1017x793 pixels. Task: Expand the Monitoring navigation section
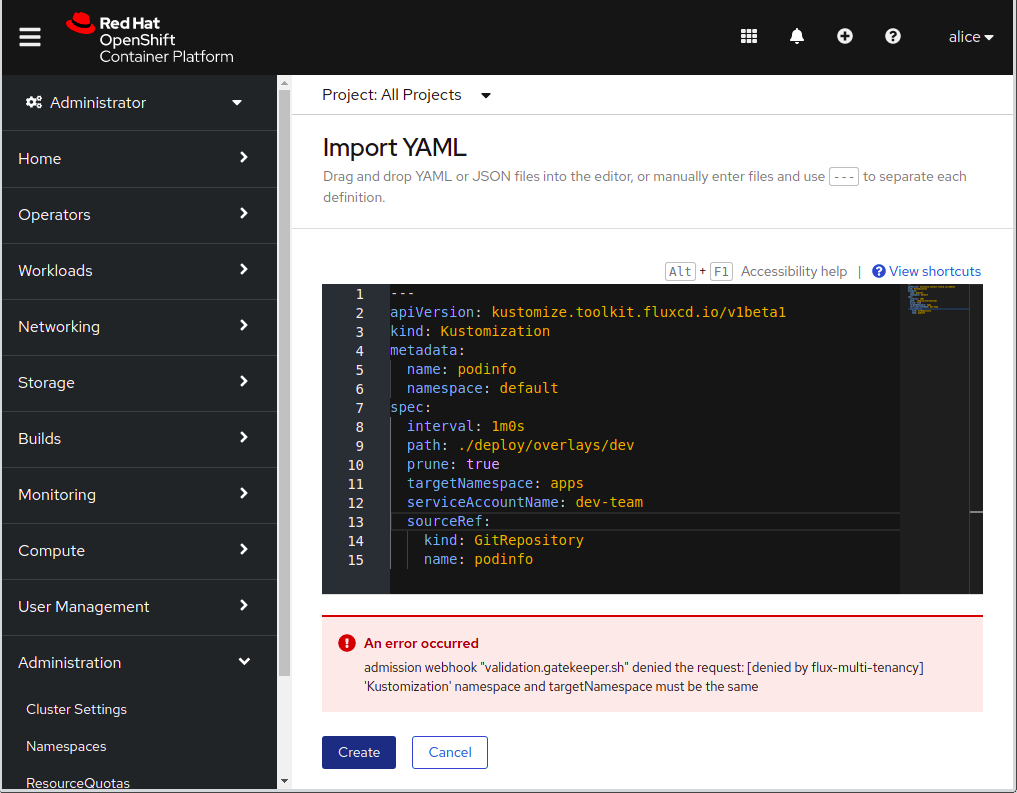pos(139,494)
